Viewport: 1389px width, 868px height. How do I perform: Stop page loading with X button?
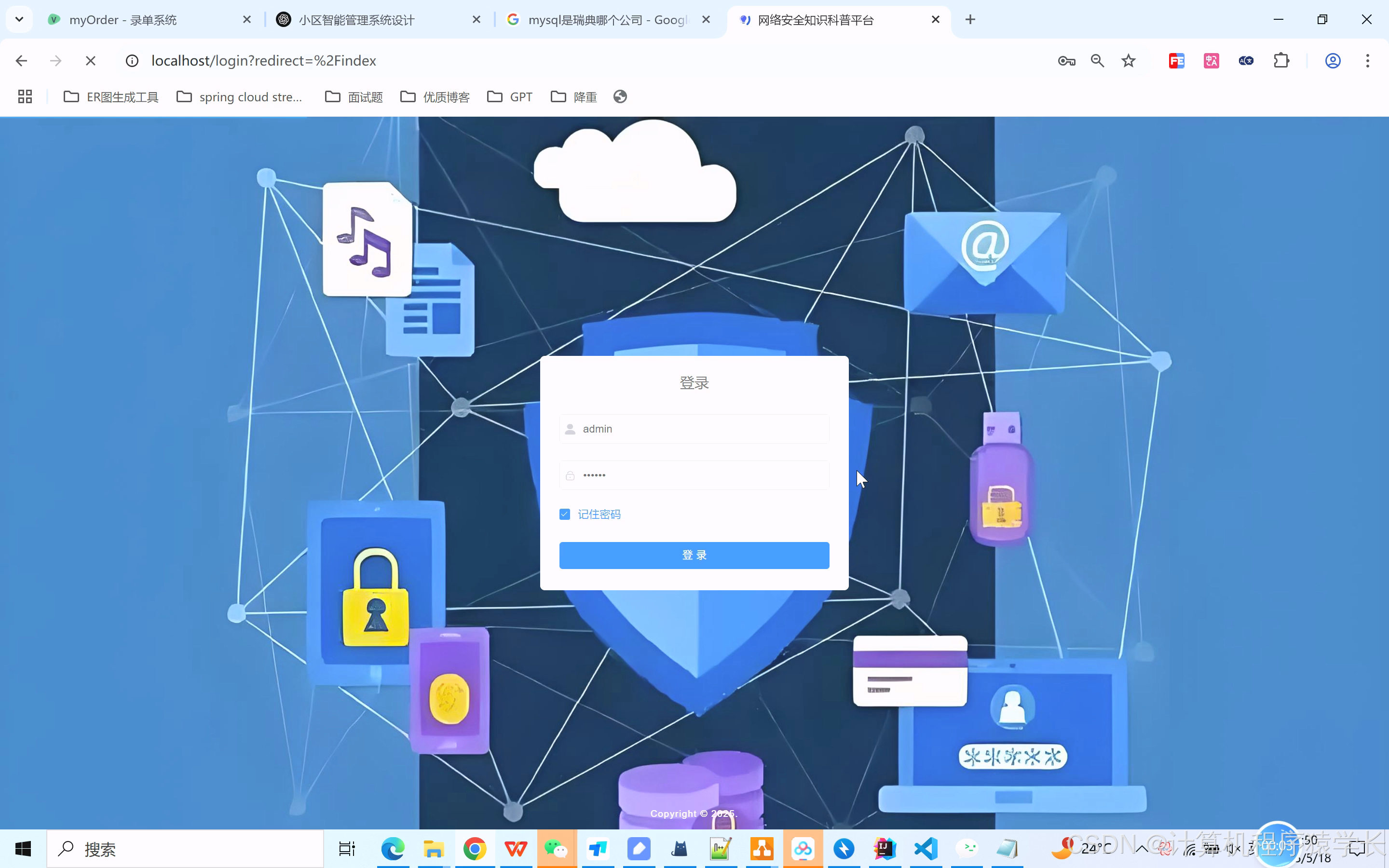pos(91,61)
